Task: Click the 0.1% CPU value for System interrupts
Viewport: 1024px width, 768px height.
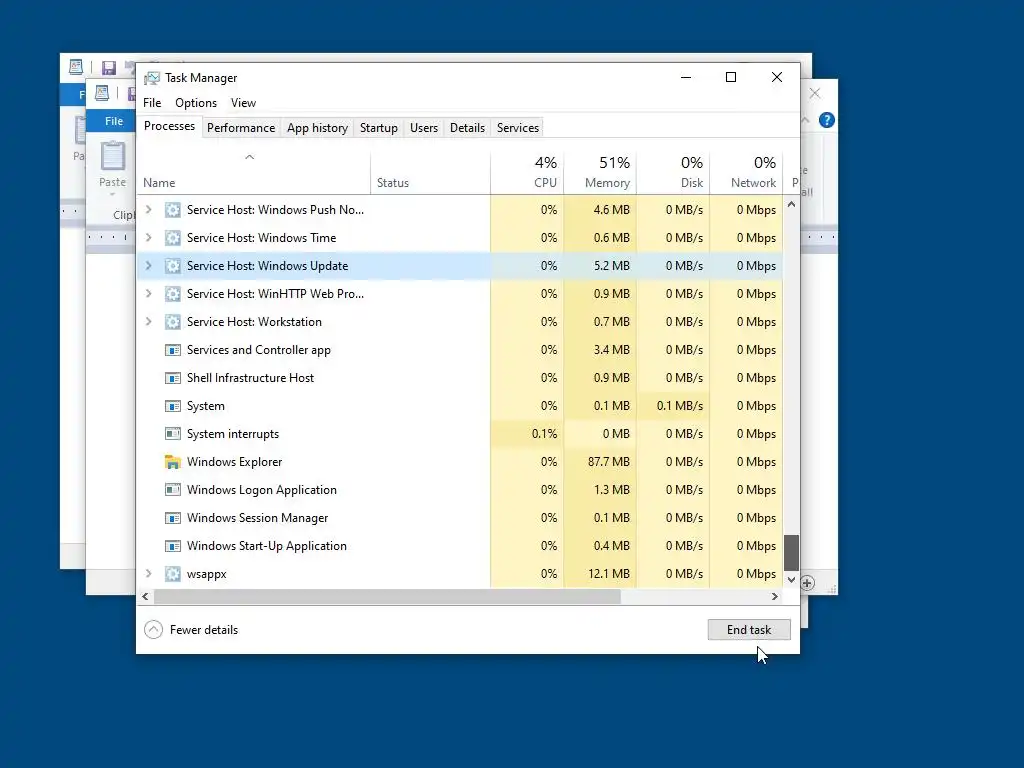Action: pyautogui.click(x=544, y=434)
